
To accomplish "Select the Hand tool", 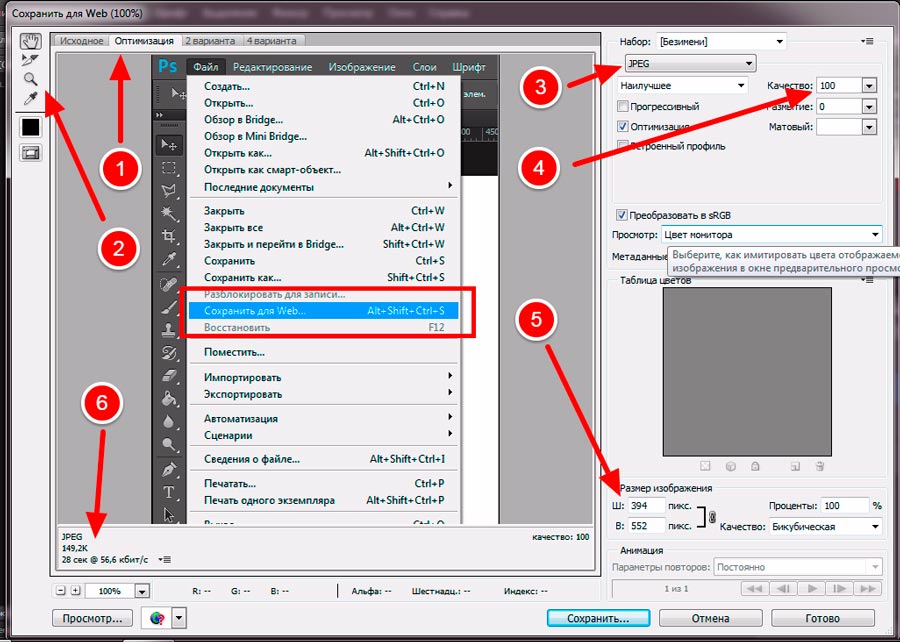I will (x=30, y=41).
